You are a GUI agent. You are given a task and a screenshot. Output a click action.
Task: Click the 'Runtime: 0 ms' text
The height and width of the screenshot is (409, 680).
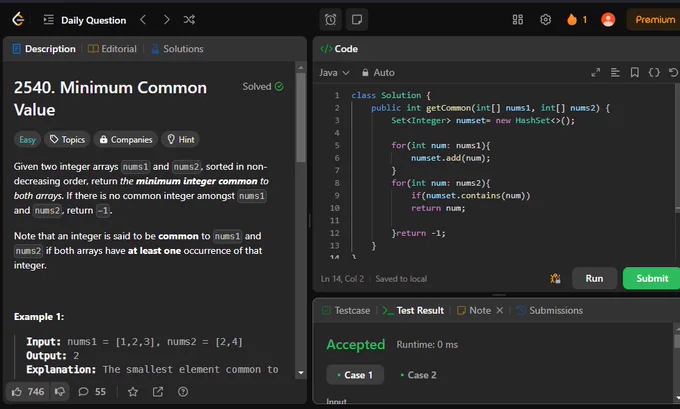pos(427,345)
